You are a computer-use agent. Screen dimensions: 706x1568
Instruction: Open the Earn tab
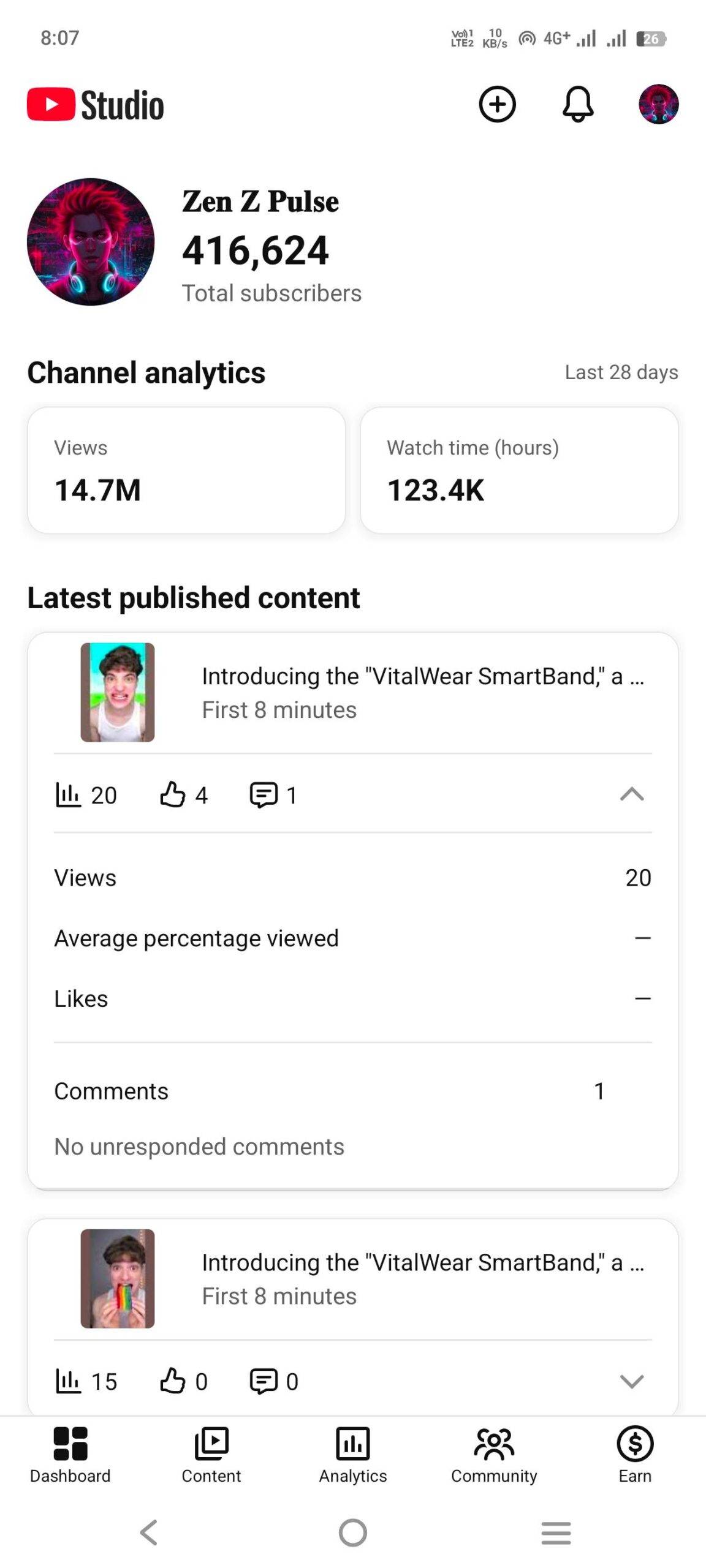point(635,1455)
